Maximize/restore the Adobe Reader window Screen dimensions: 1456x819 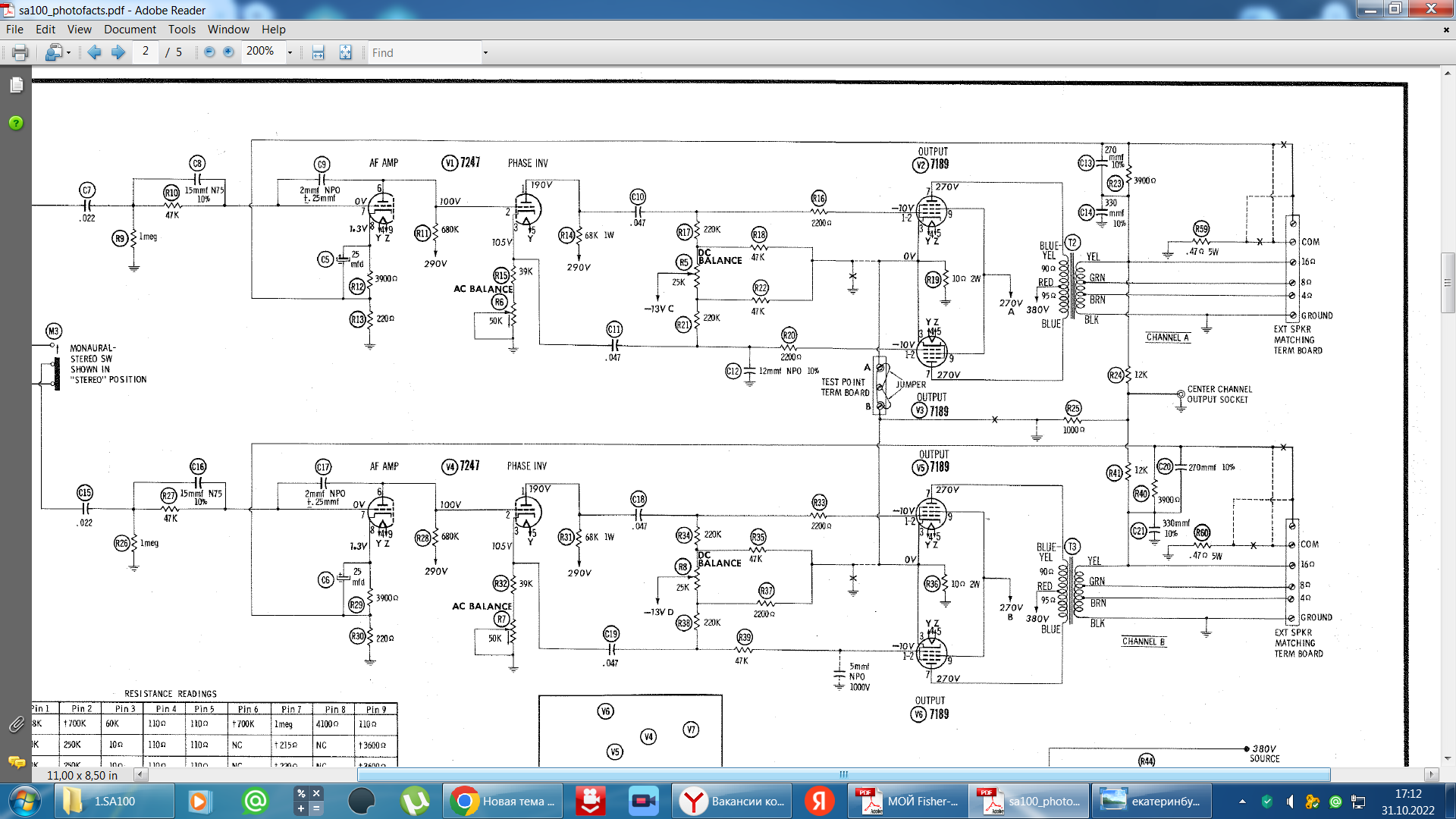(x=1395, y=8)
